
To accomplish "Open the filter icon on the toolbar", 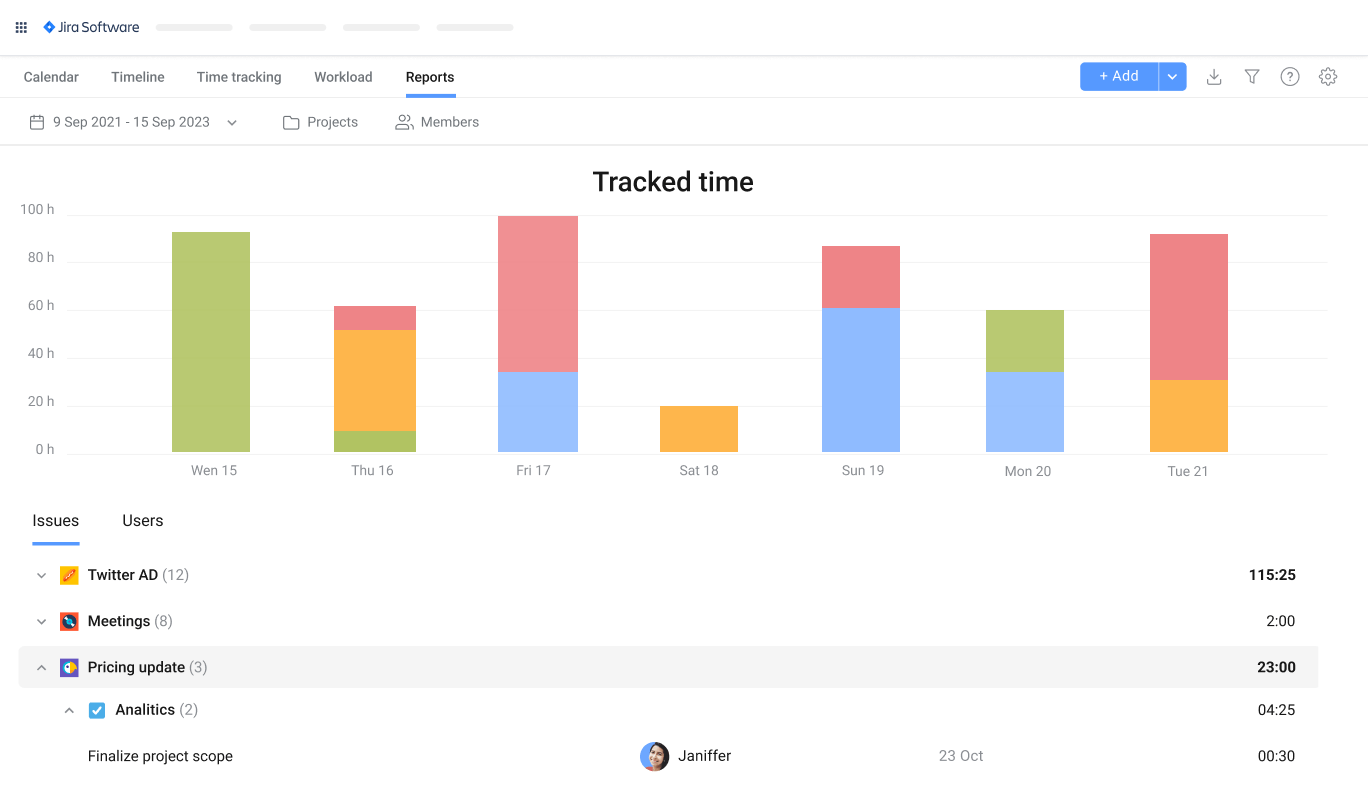I will 1252,76.
